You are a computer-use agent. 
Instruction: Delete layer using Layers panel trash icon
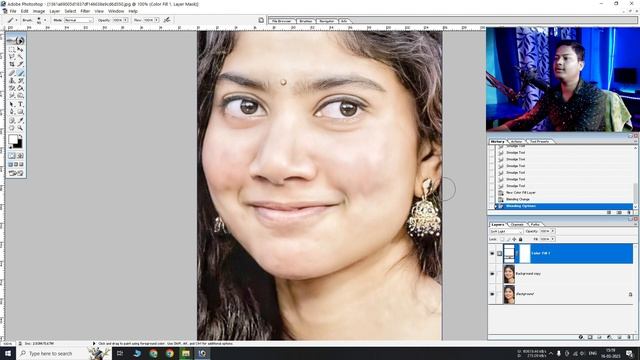(x=629, y=337)
